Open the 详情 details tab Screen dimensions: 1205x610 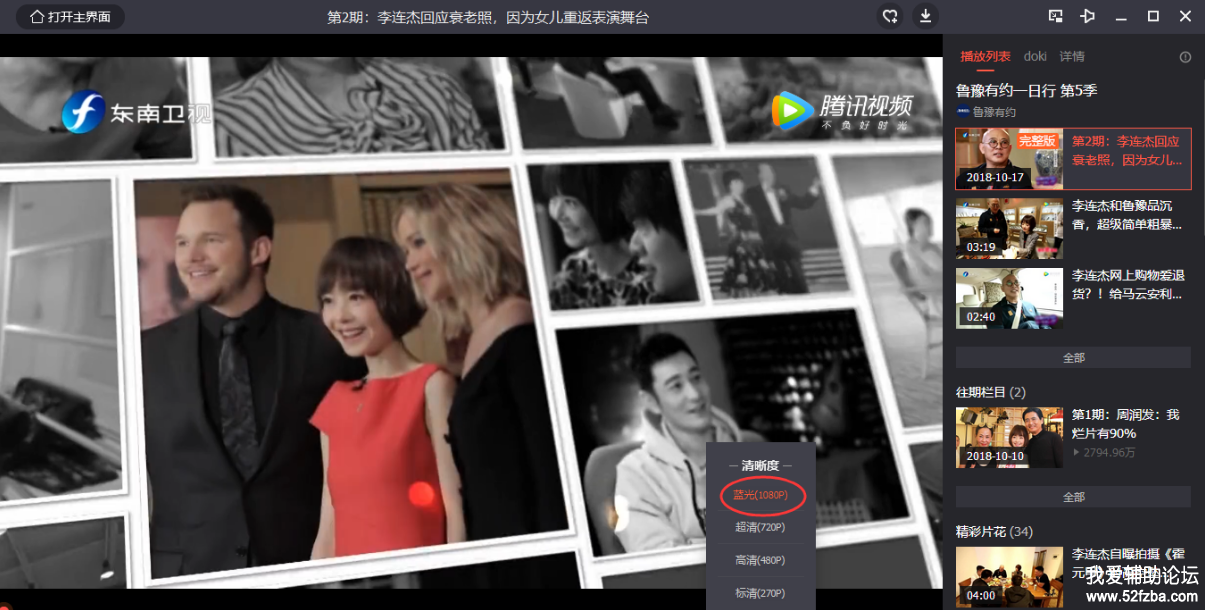(x=1072, y=56)
